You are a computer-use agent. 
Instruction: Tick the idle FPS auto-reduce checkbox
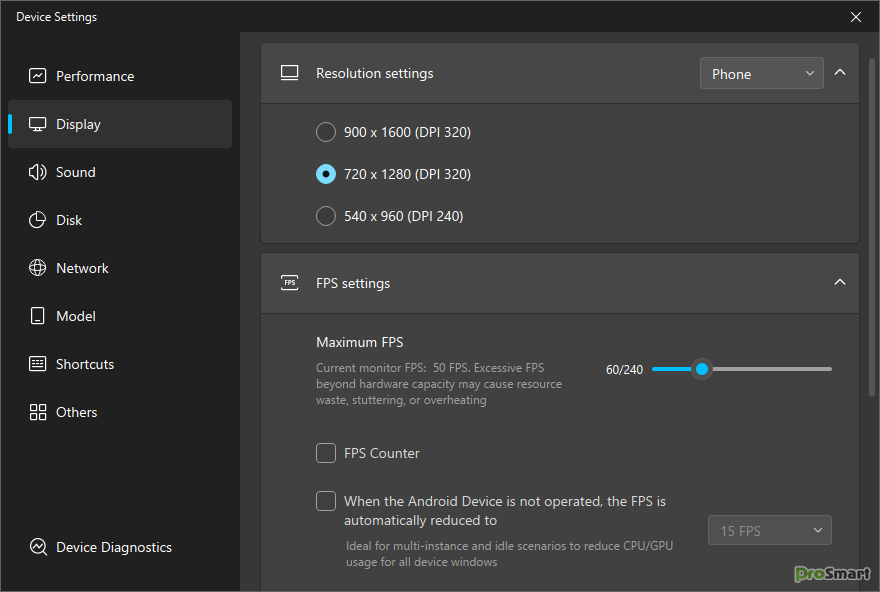(x=326, y=501)
